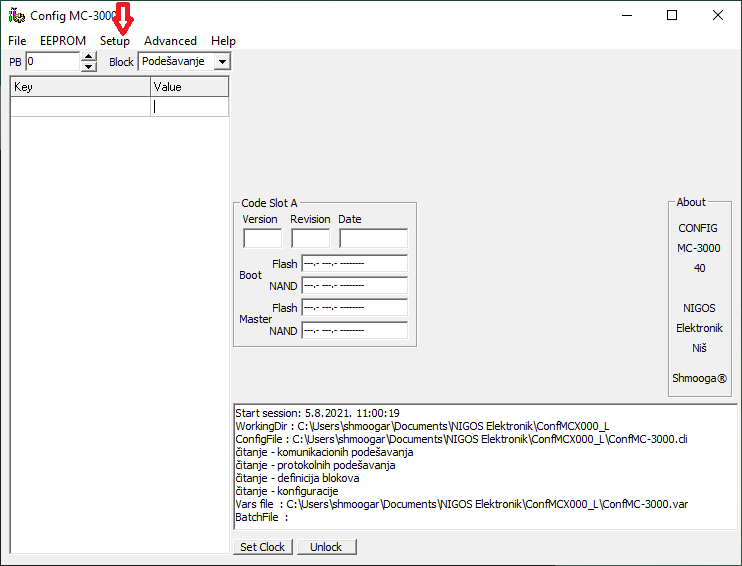742x566 pixels.
Task: Click the Value column header
Action: [189, 87]
